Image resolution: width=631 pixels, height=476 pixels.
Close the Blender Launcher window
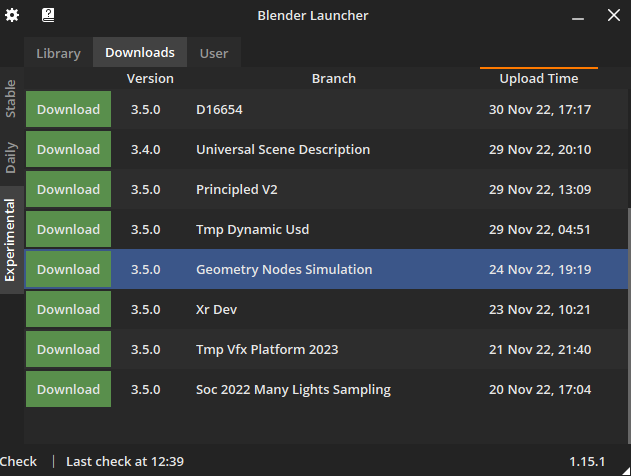click(x=614, y=15)
